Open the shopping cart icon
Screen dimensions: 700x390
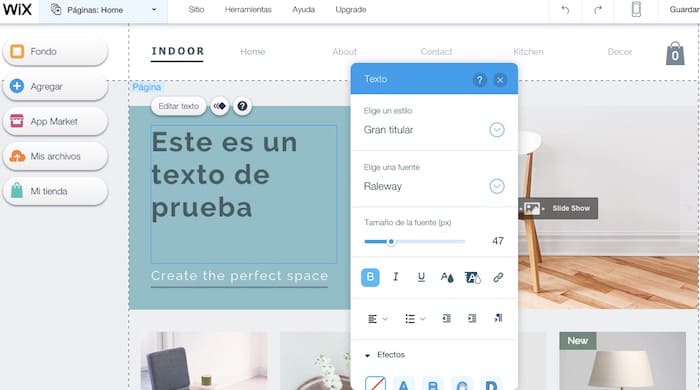click(x=675, y=54)
